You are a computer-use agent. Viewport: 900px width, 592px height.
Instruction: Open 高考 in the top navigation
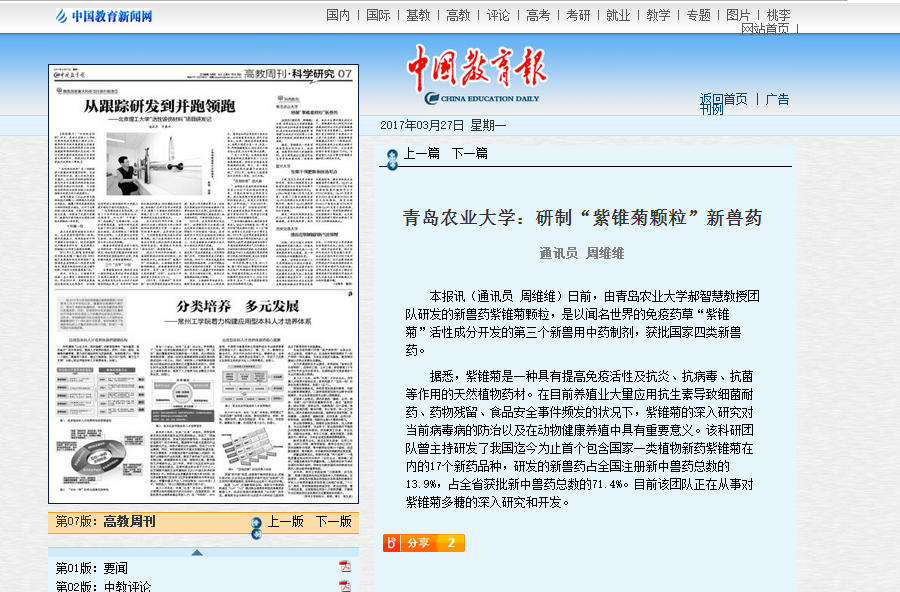coord(538,15)
